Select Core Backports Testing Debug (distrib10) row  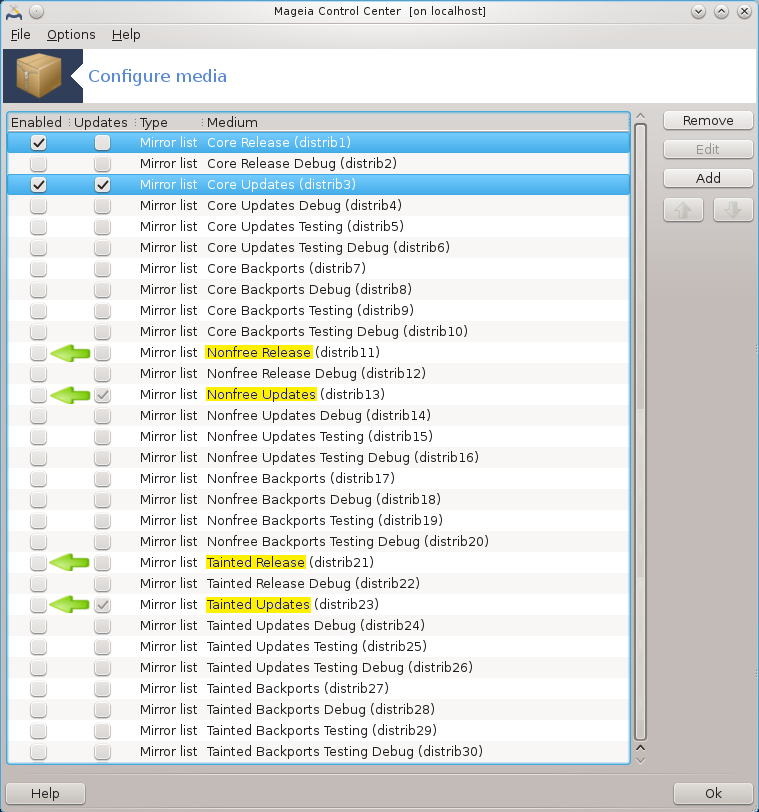coord(318,331)
